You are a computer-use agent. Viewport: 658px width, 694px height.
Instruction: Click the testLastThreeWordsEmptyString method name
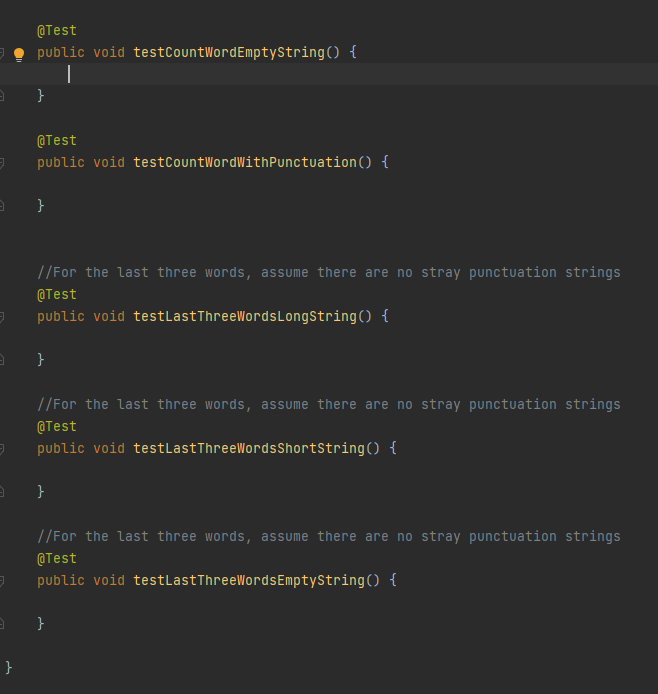(x=249, y=580)
